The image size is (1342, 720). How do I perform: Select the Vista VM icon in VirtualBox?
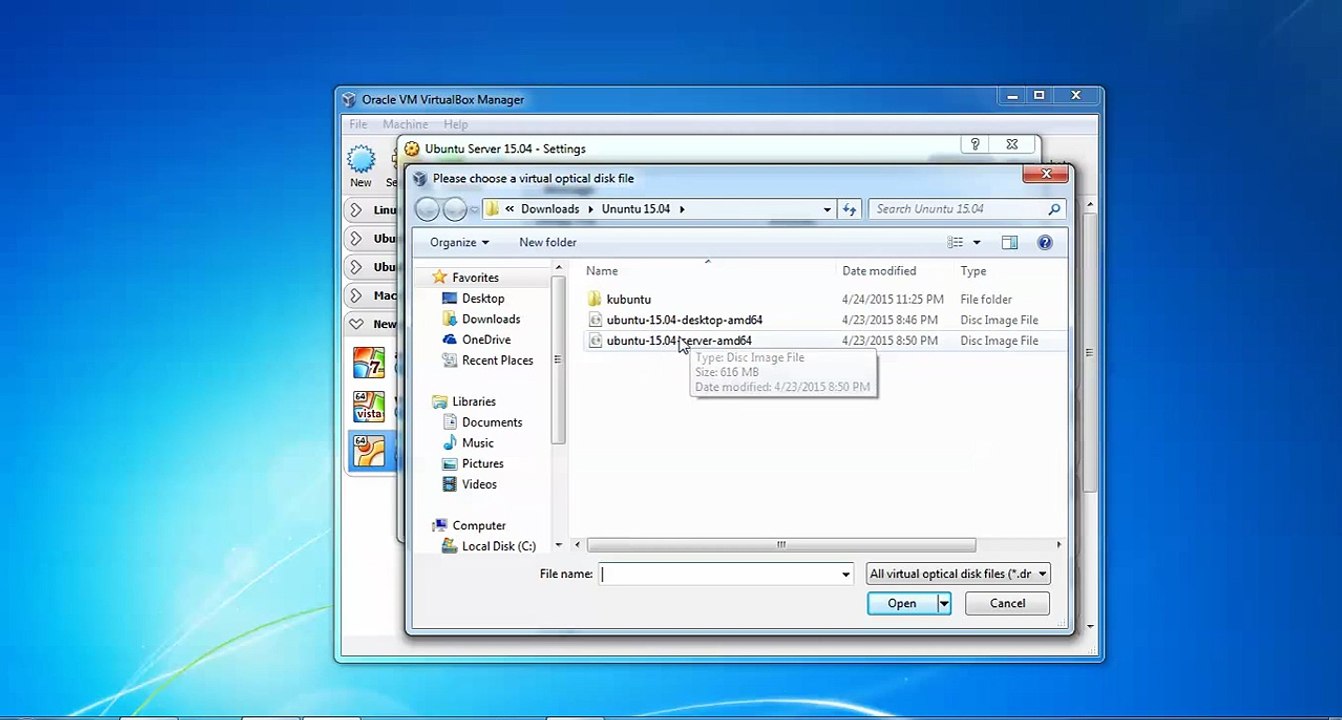(369, 406)
